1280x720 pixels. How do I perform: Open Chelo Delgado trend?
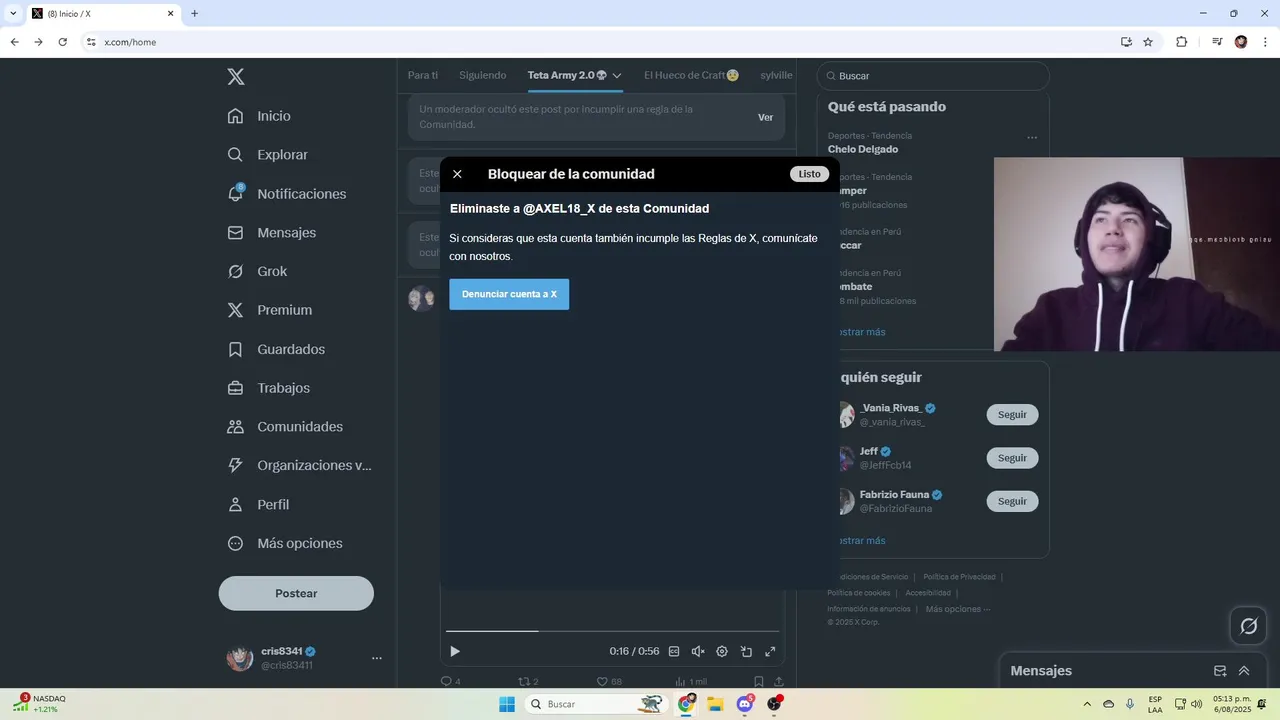[x=863, y=149]
